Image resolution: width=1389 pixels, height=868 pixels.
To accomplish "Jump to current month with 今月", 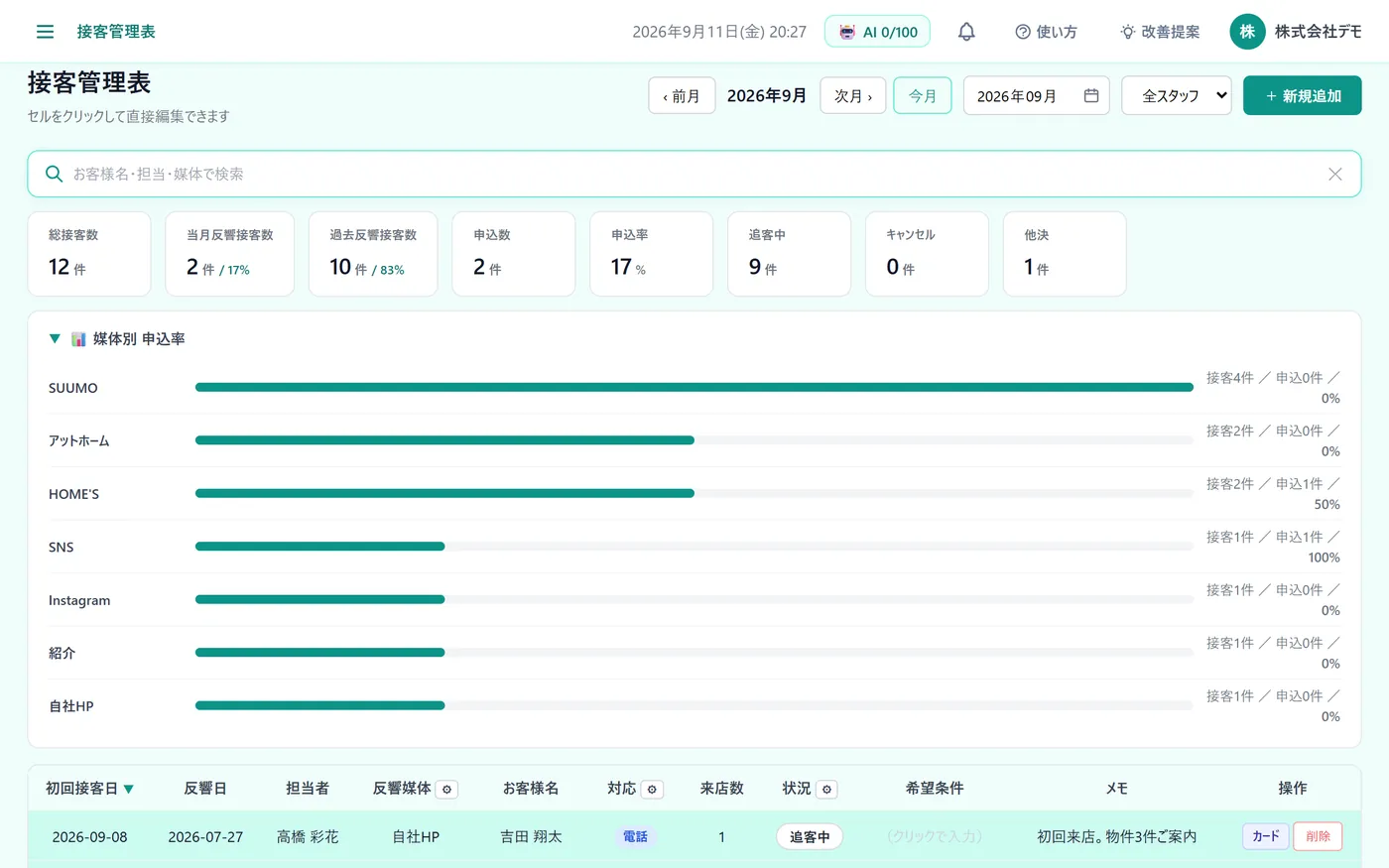I will click(x=923, y=95).
